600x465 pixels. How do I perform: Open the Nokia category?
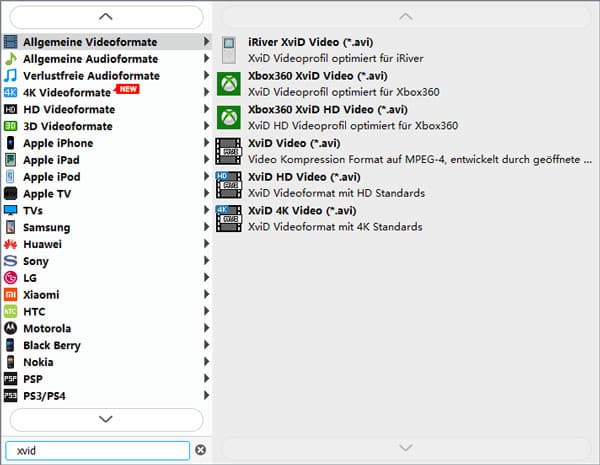click(107, 362)
